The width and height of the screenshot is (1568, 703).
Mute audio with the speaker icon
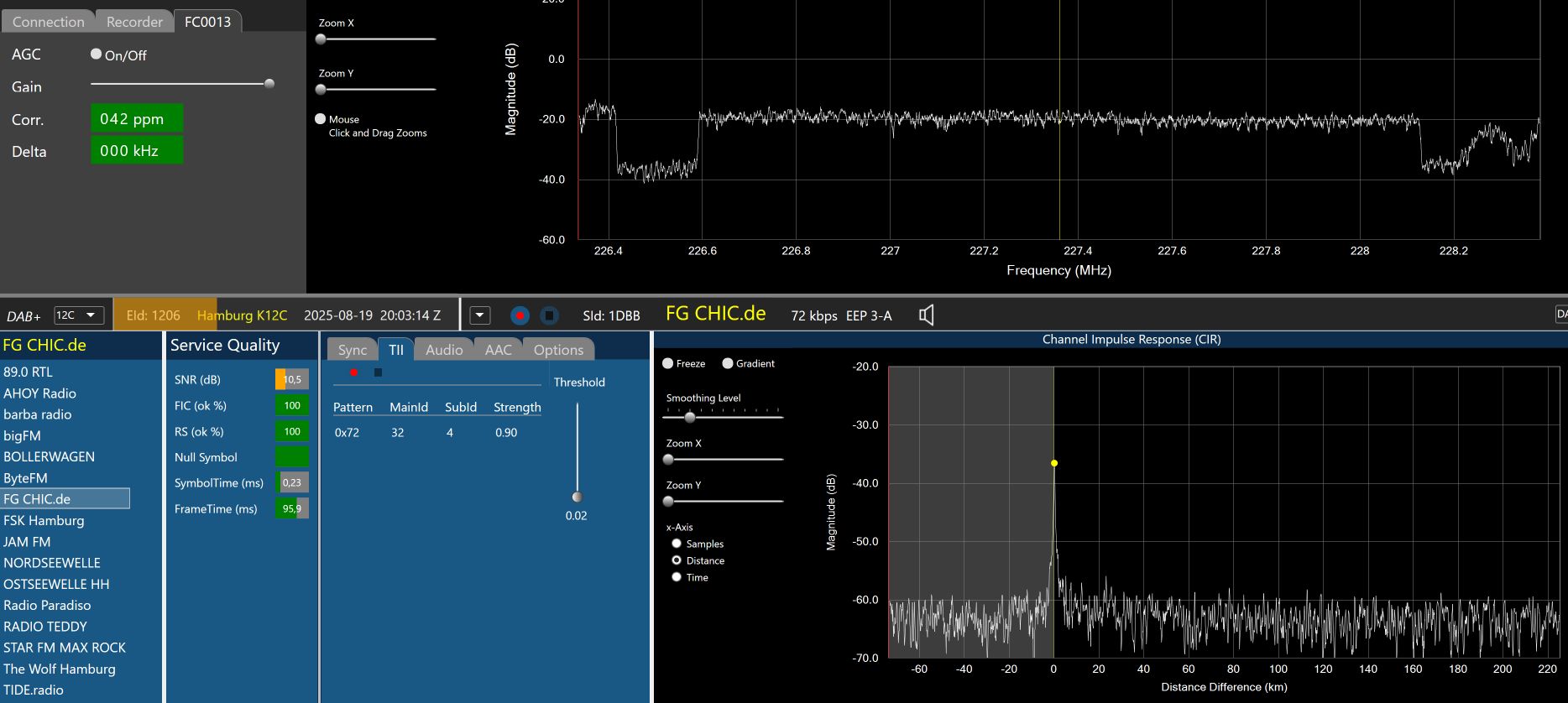pos(926,315)
